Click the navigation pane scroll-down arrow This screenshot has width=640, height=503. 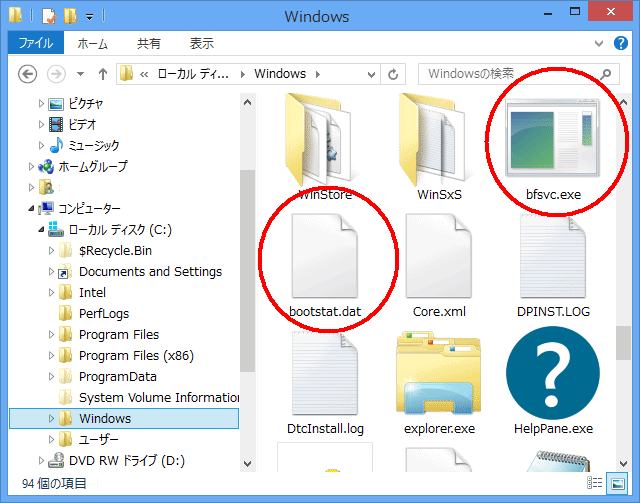[x=247, y=463]
